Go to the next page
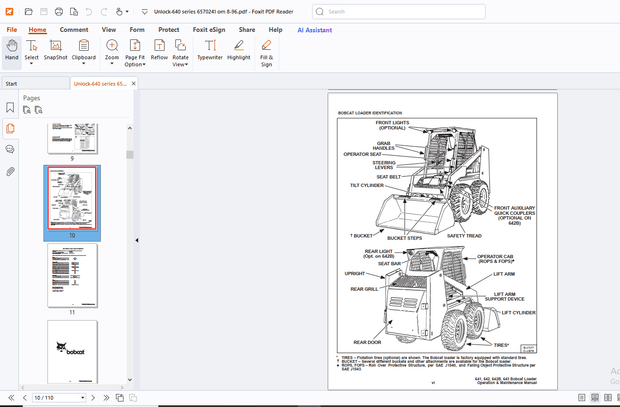This screenshot has width=620, height=407. (93, 398)
